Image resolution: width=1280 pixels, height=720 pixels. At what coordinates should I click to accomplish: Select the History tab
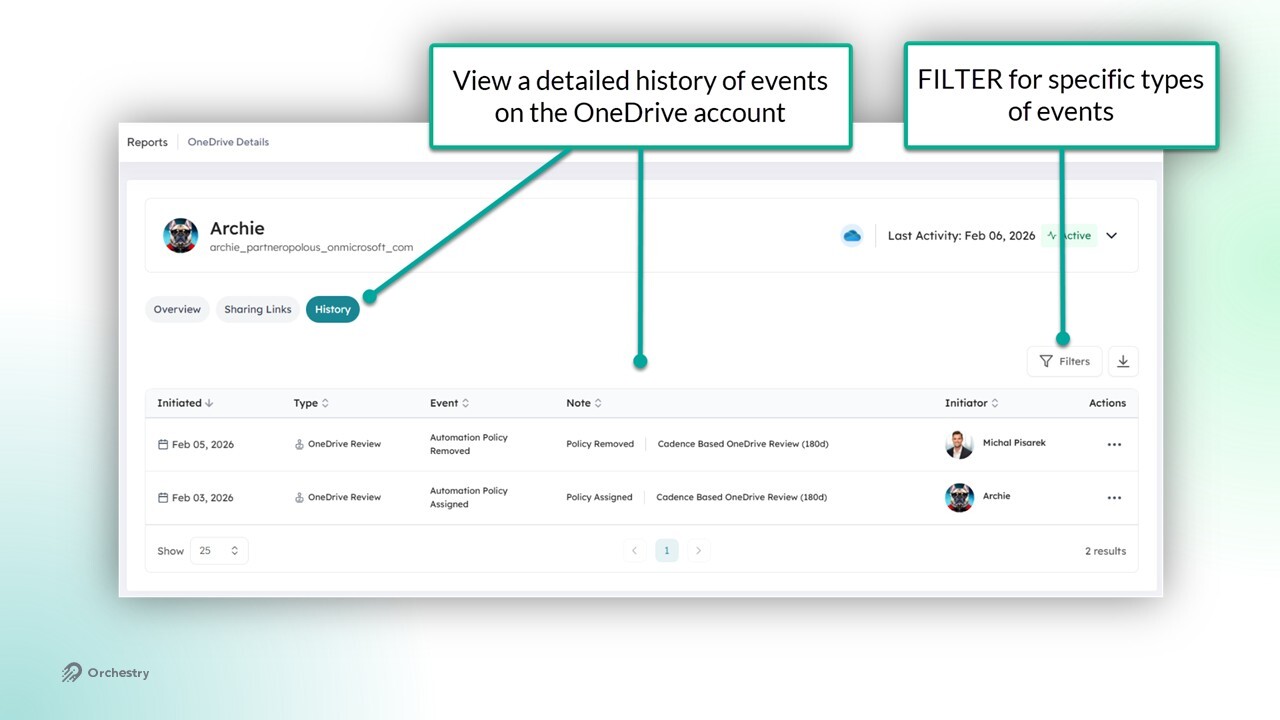333,309
